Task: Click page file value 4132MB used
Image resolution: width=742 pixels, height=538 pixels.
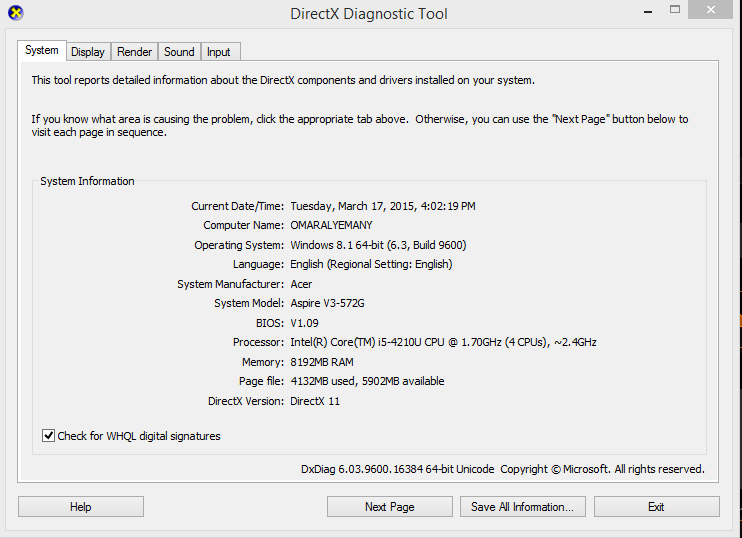Action: tap(367, 381)
